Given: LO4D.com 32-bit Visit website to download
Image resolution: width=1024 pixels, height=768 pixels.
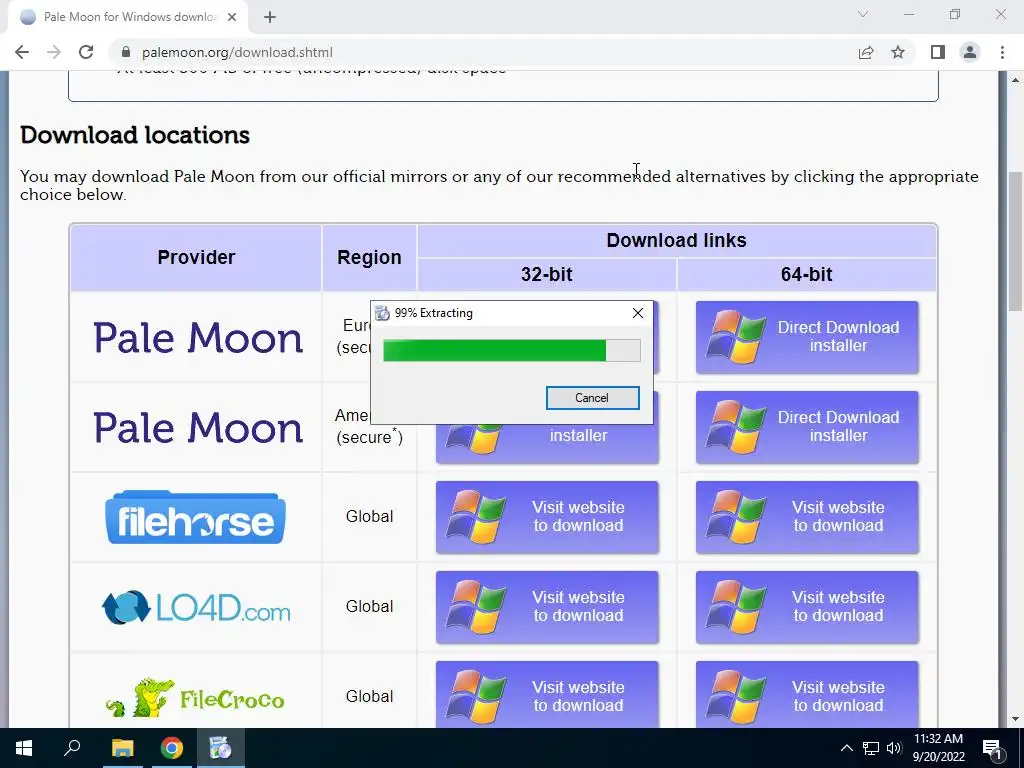Looking at the screenshot, I should coord(547,607).
